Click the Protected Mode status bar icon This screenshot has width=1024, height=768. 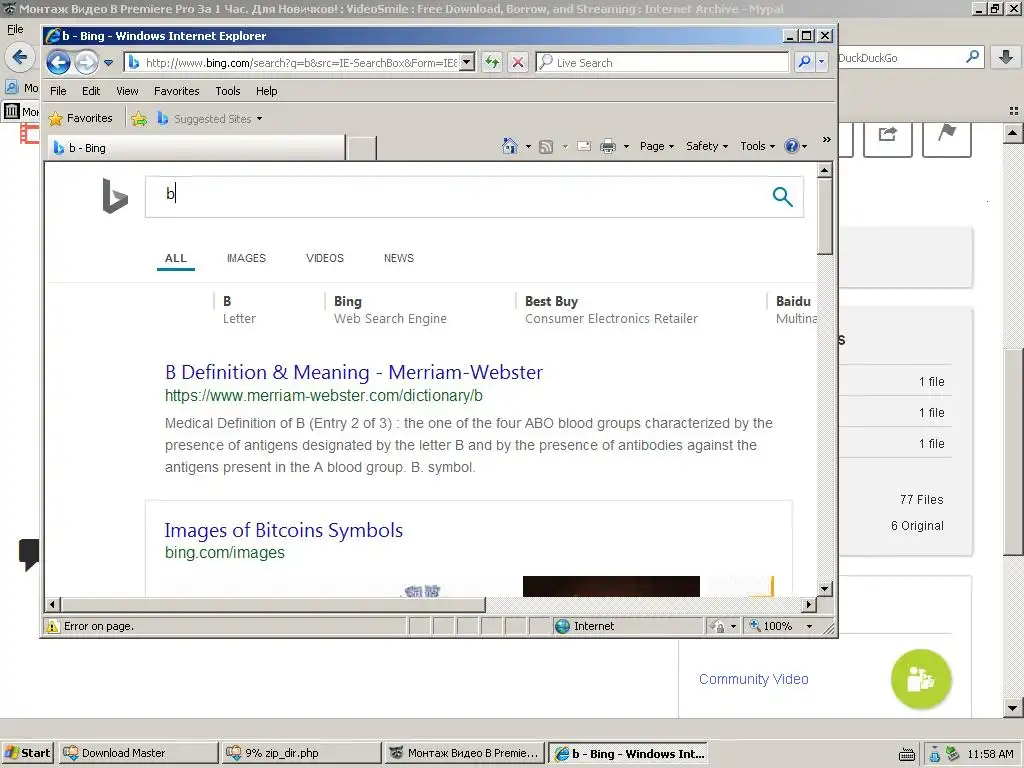(x=717, y=626)
